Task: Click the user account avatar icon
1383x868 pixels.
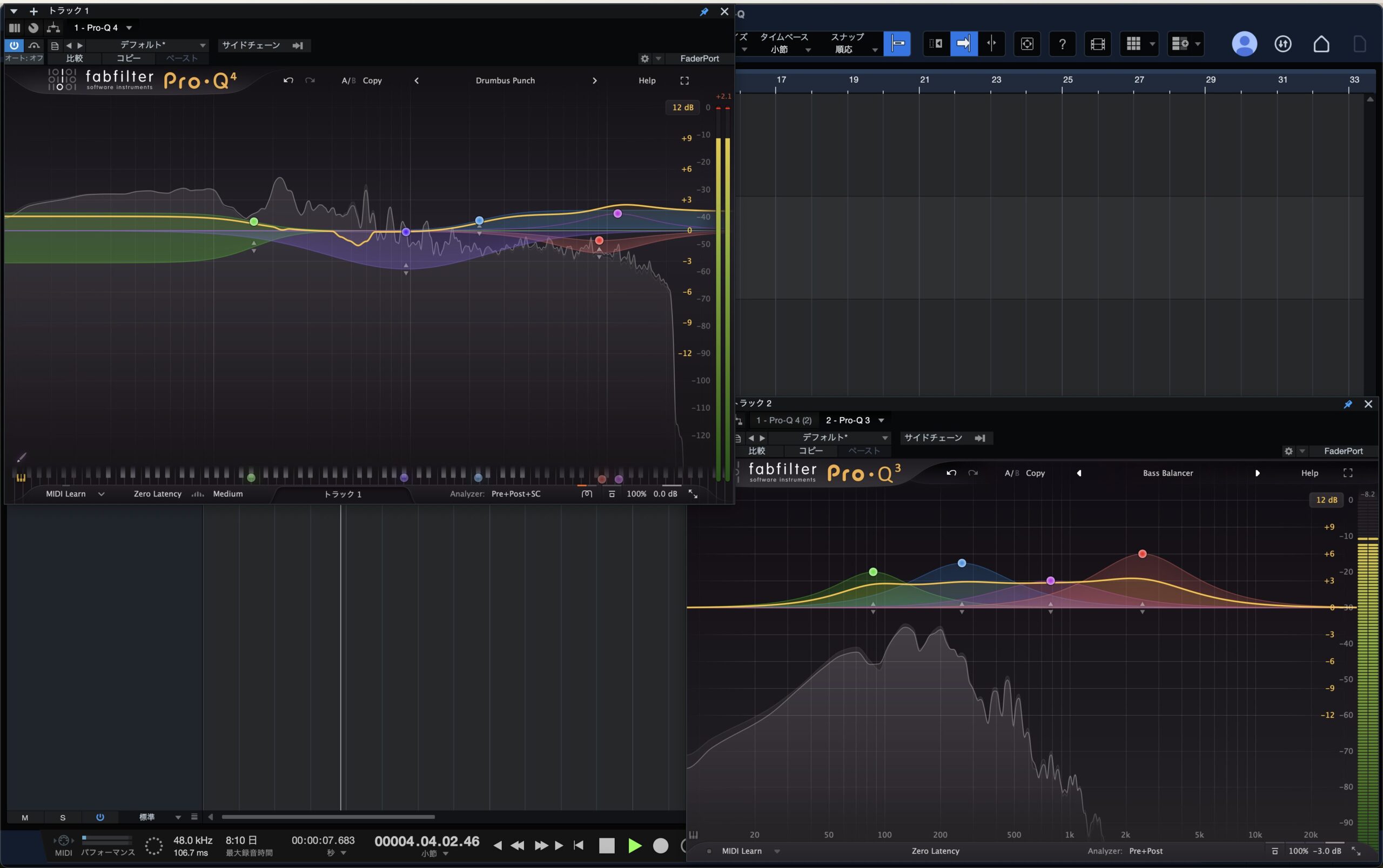Action: tap(1244, 44)
